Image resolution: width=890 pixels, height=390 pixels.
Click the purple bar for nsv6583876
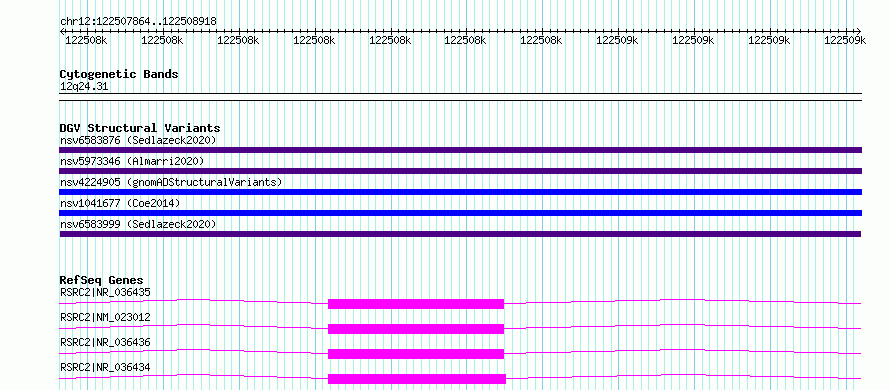tap(460, 150)
